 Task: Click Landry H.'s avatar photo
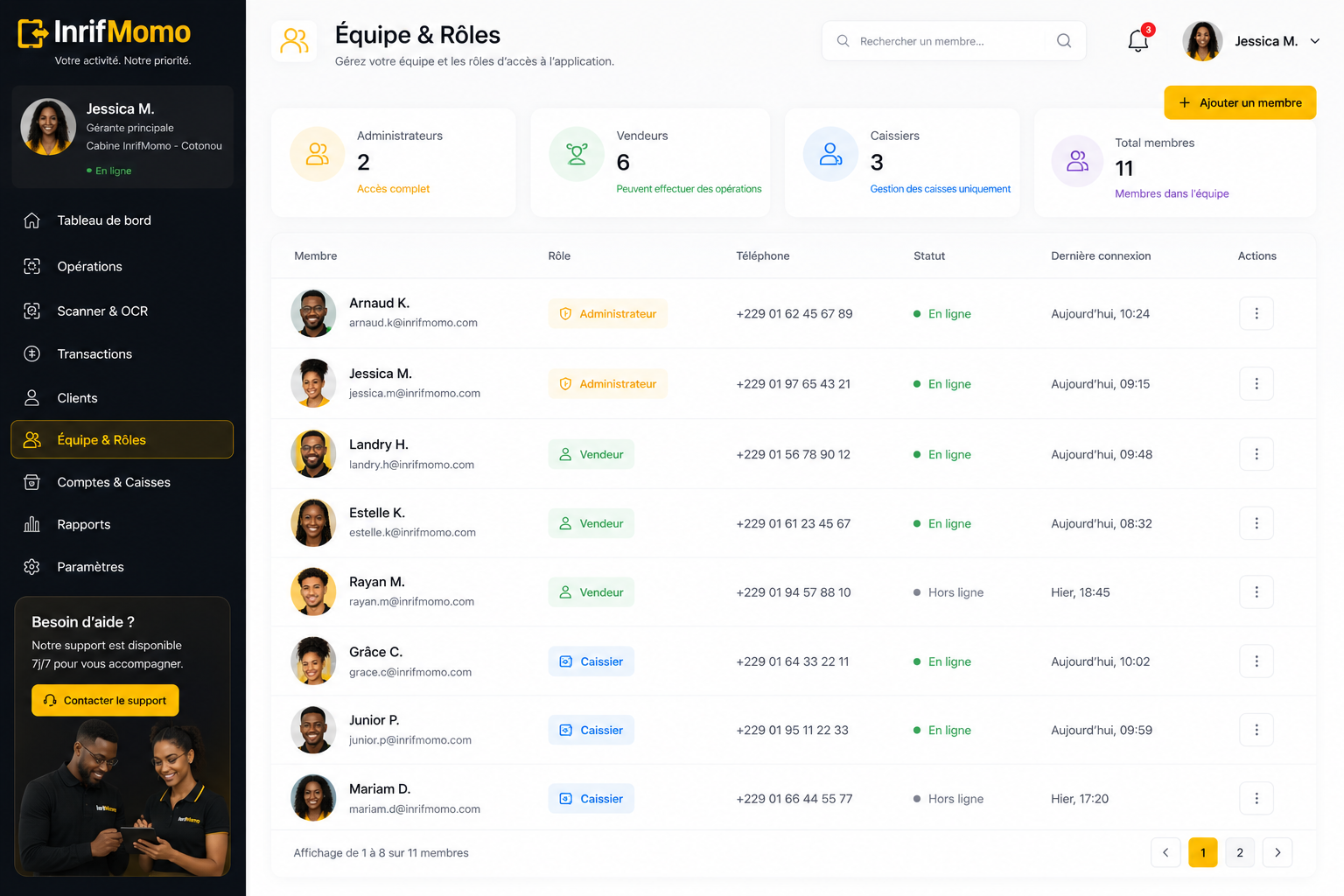click(x=313, y=454)
